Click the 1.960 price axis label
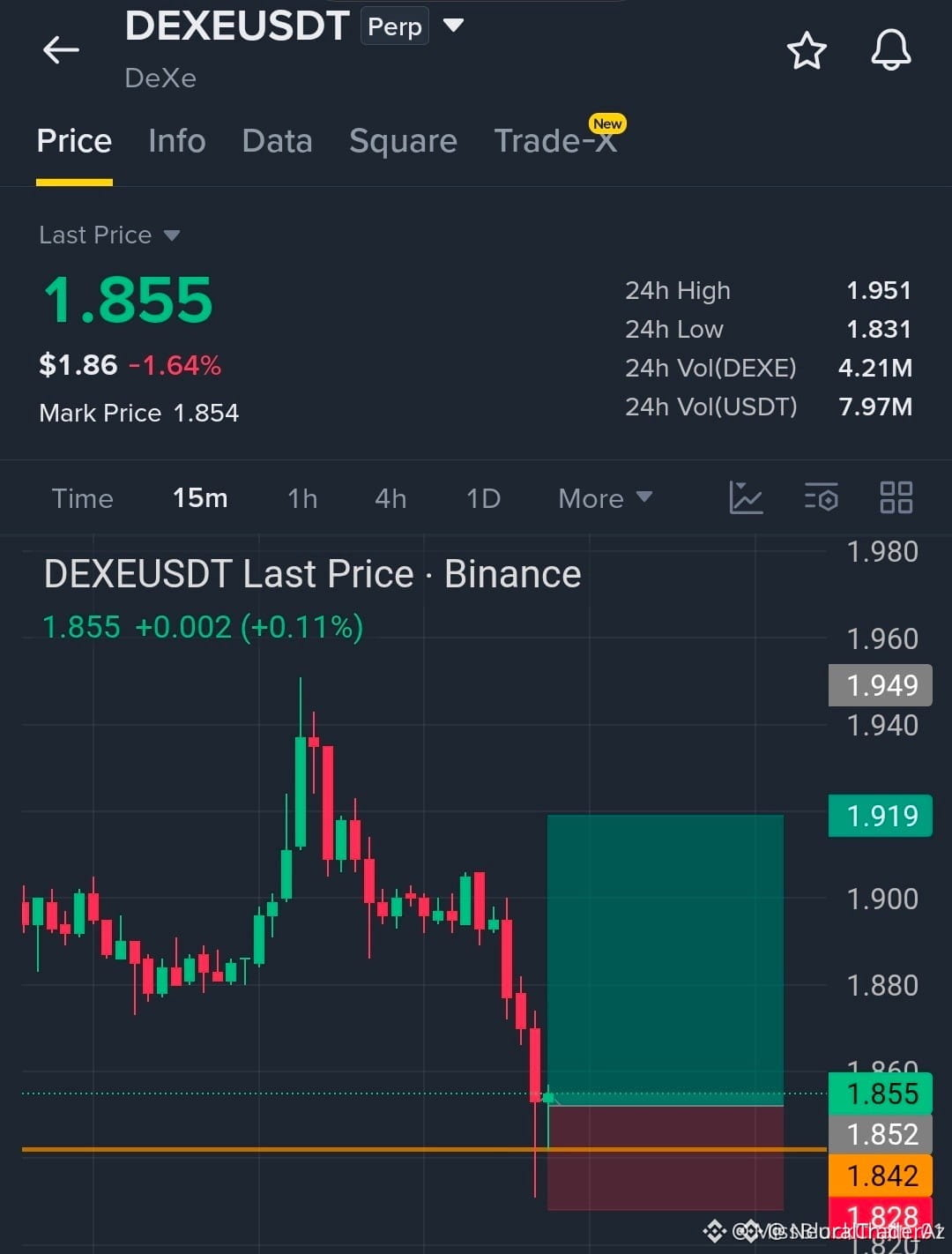This screenshot has width=952, height=1254. pyautogui.click(x=882, y=638)
